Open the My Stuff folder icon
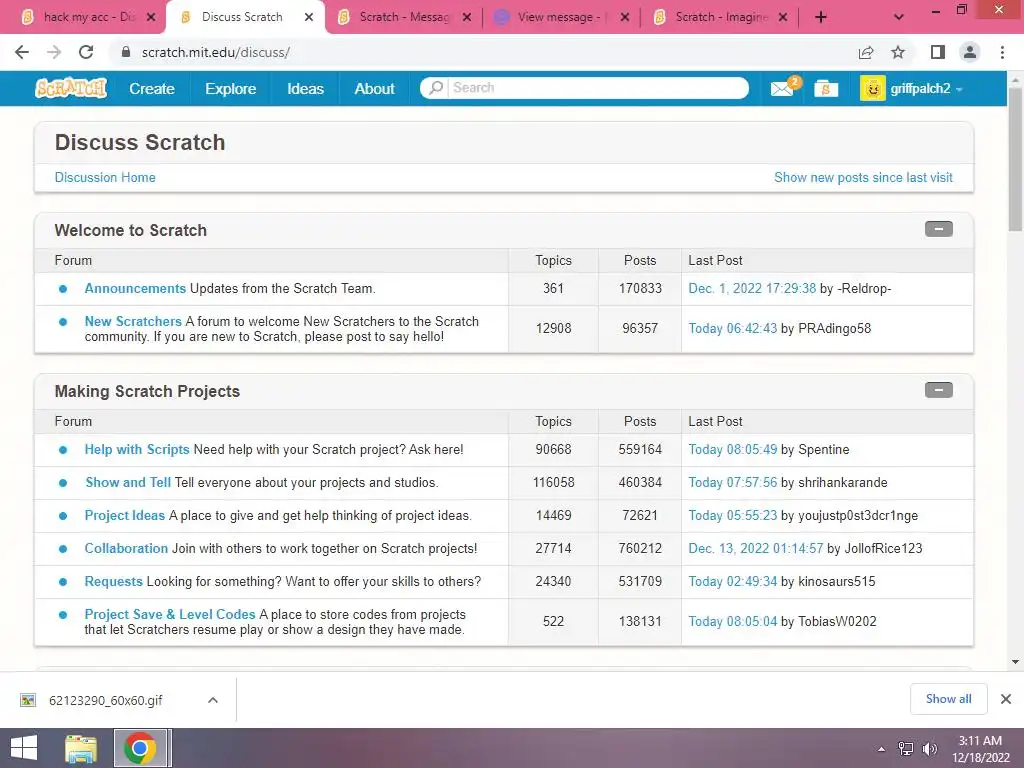Screen dimensions: 1024x768 click(x=826, y=89)
